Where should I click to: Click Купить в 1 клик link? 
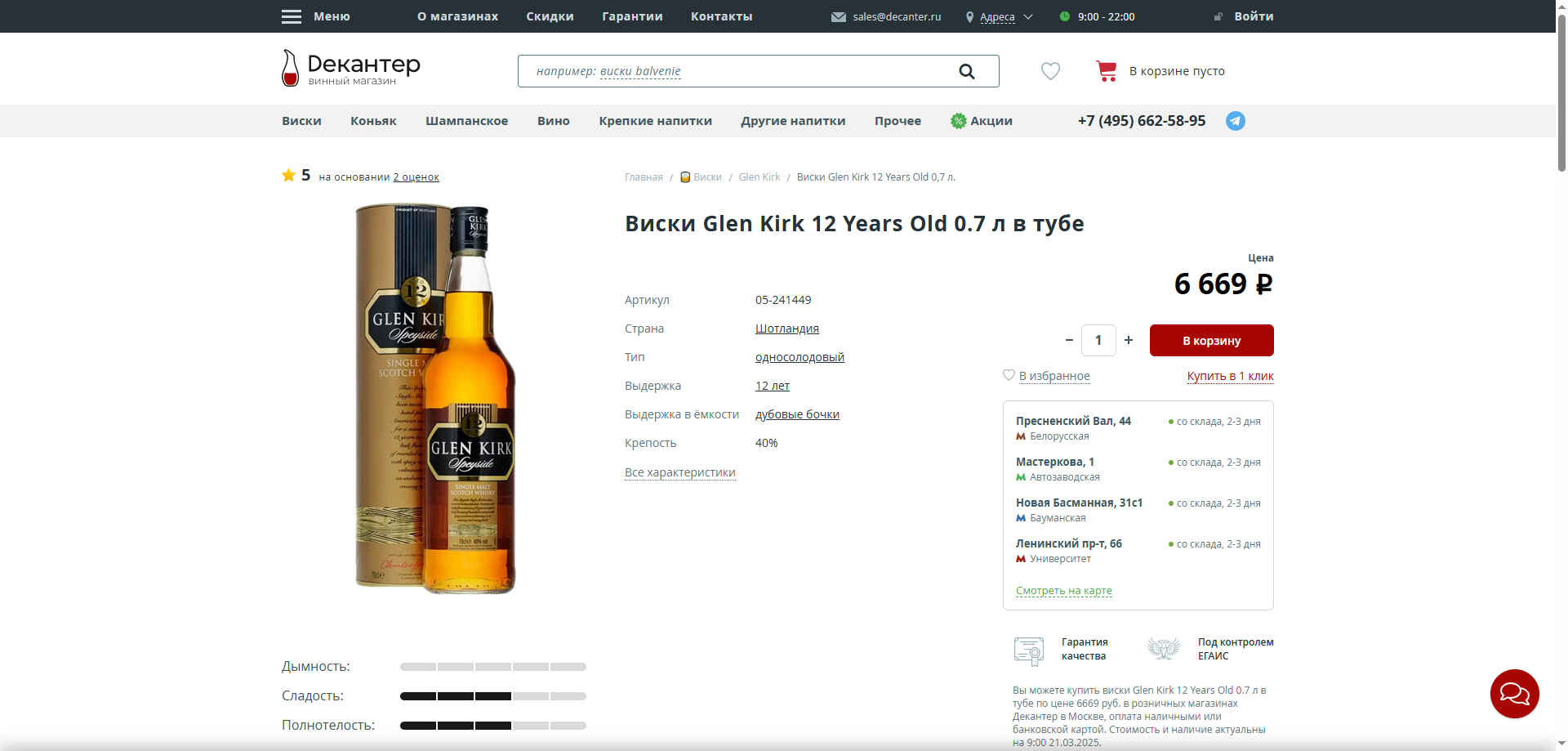[1230, 376]
